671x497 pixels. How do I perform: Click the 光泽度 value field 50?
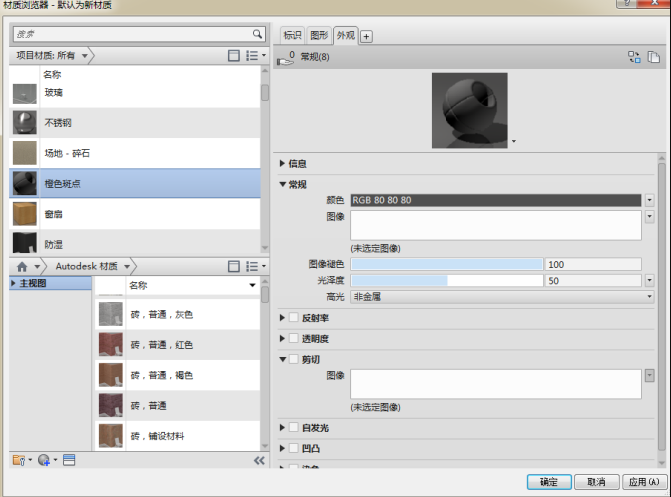(x=593, y=281)
